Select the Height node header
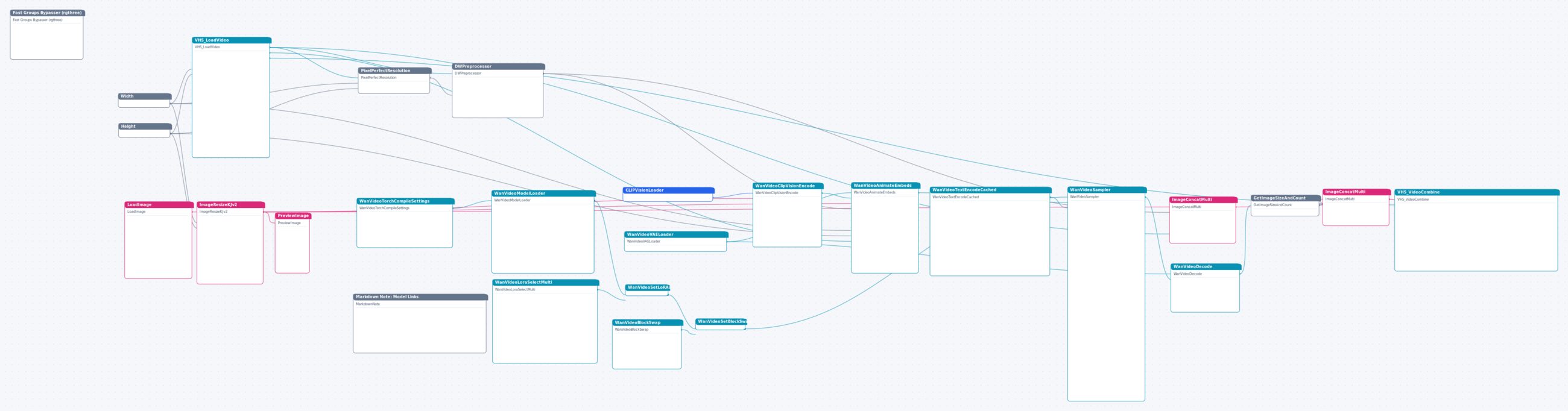Image resolution: width=1568 pixels, height=411 pixels. point(145,127)
